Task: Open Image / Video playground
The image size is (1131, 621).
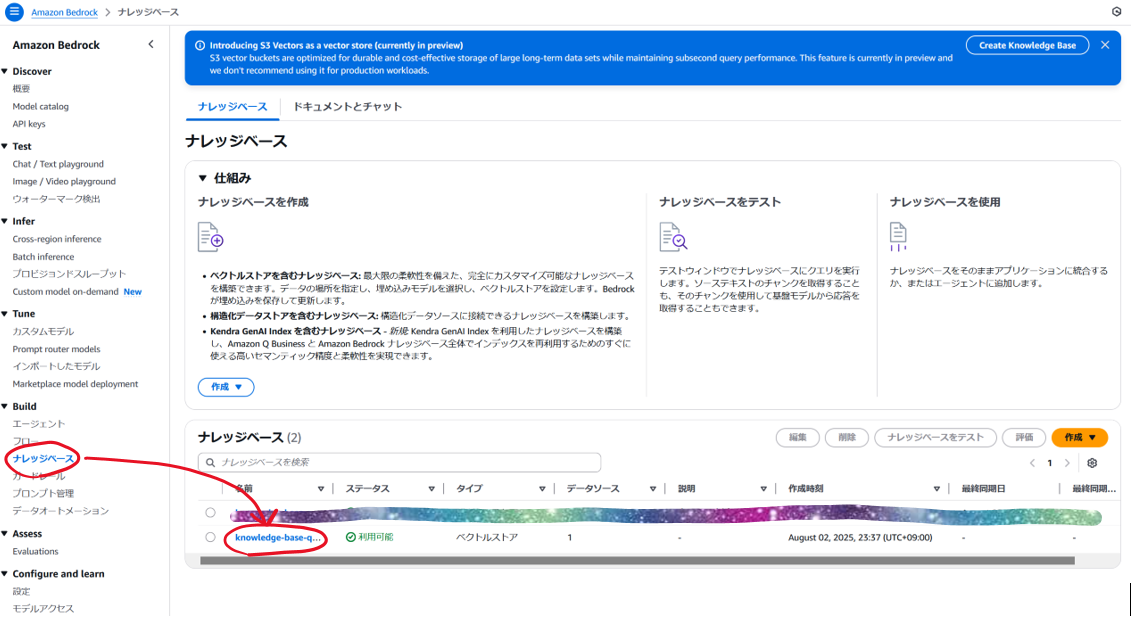Action: coord(63,182)
